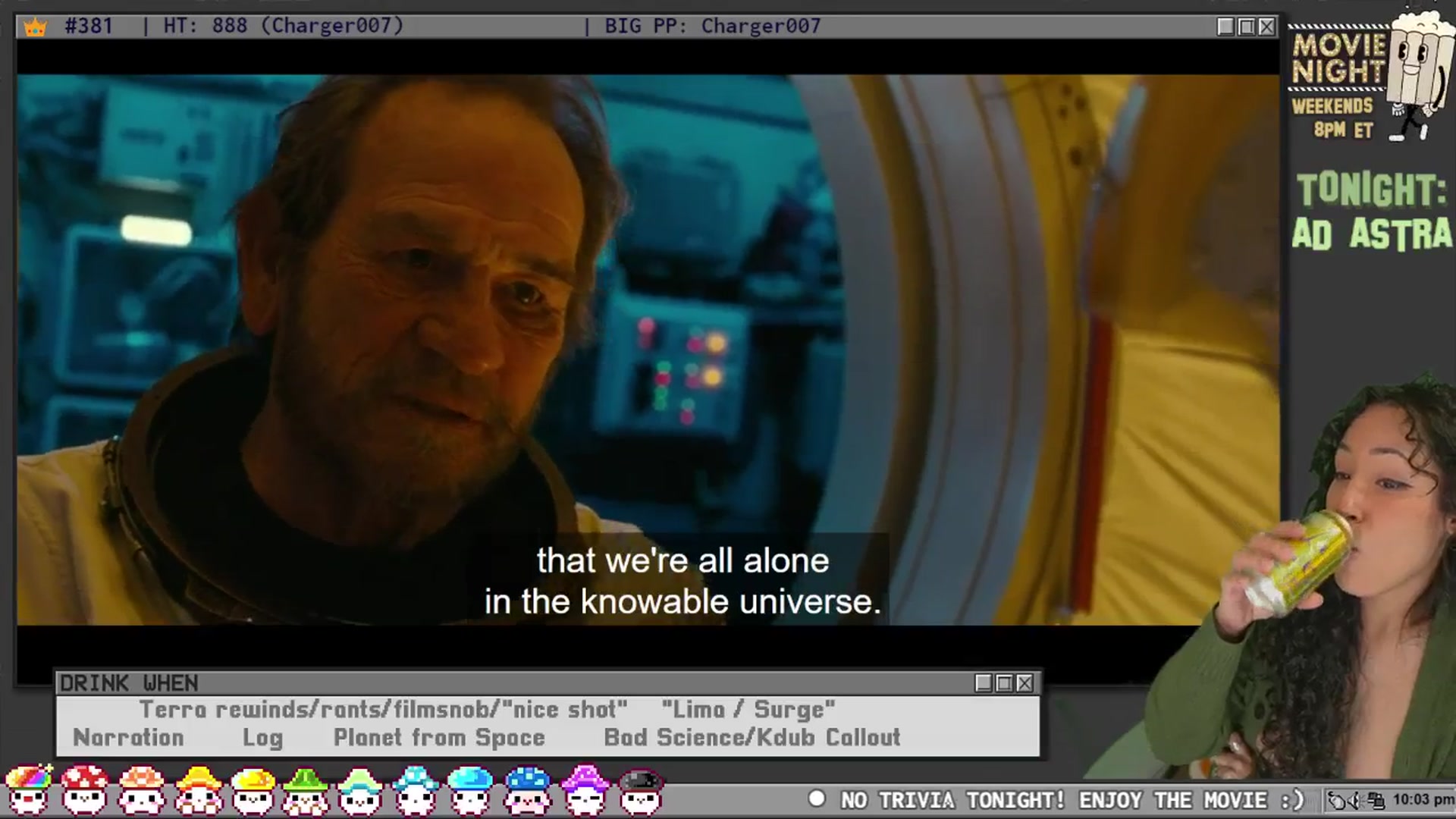Select the "Narration" drink rule
The height and width of the screenshot is (819, 1456).
128,738
